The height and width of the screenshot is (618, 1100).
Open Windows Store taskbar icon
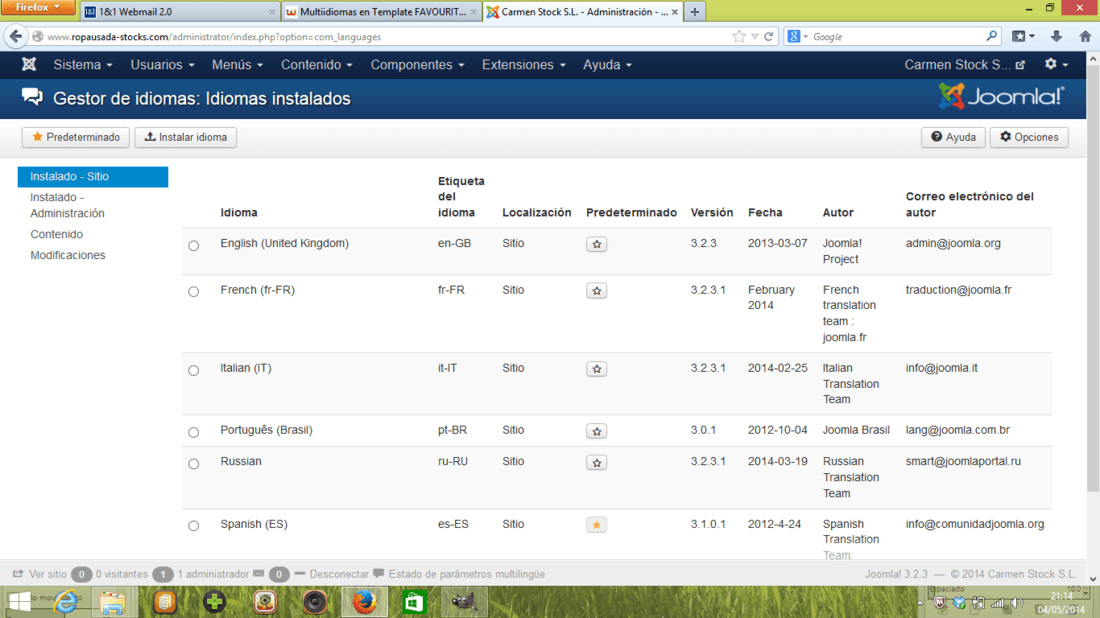(414, 602)
